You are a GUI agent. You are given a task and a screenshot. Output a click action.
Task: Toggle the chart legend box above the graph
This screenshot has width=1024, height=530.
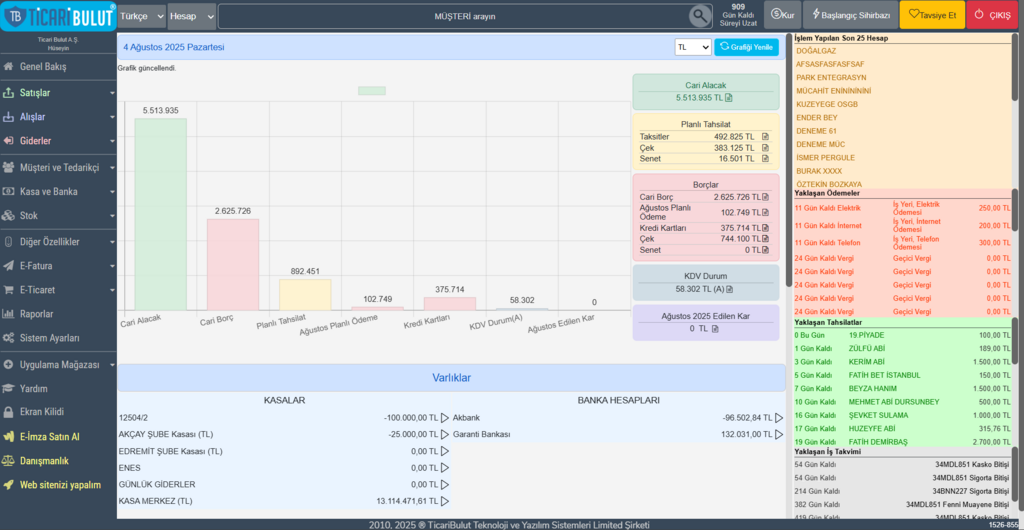371,91
